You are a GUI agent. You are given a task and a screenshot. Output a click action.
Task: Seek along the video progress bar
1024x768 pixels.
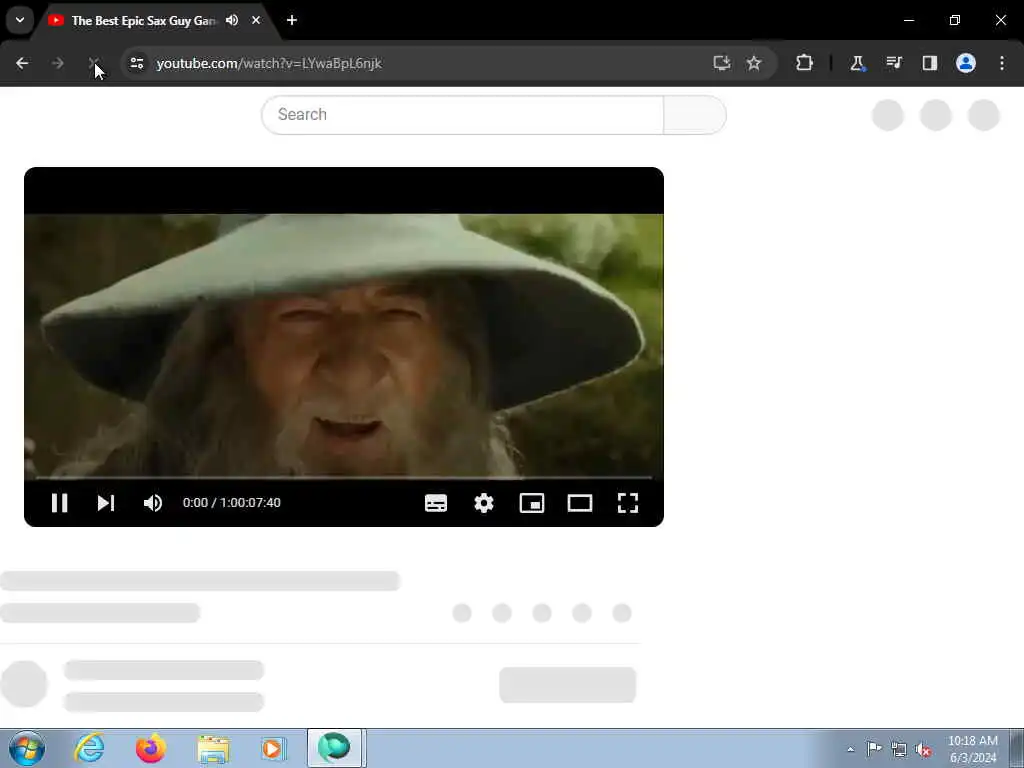click(344, 478)
